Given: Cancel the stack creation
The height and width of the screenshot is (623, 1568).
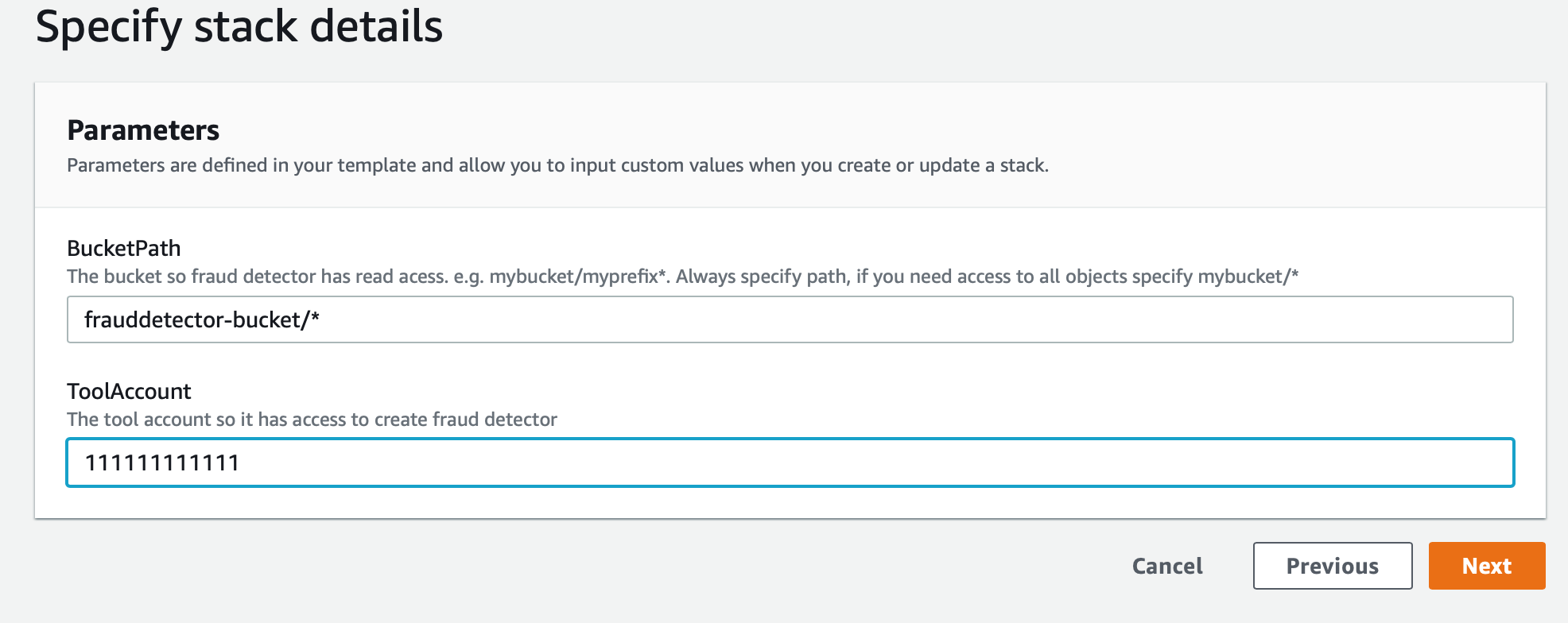Looking at the screenshot, I should click(1167, 566).
